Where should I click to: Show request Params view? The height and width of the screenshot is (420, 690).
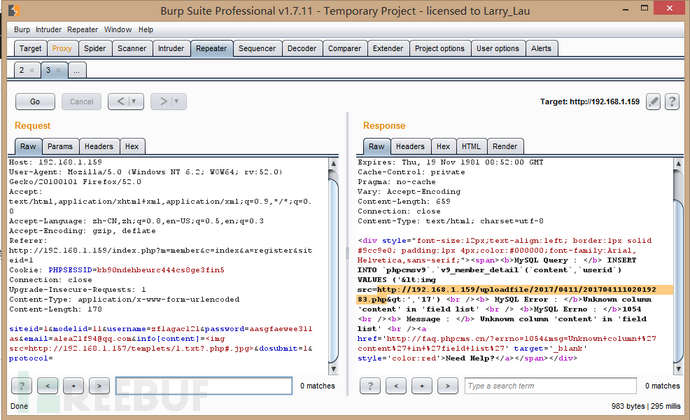click(x=60, y=146)
